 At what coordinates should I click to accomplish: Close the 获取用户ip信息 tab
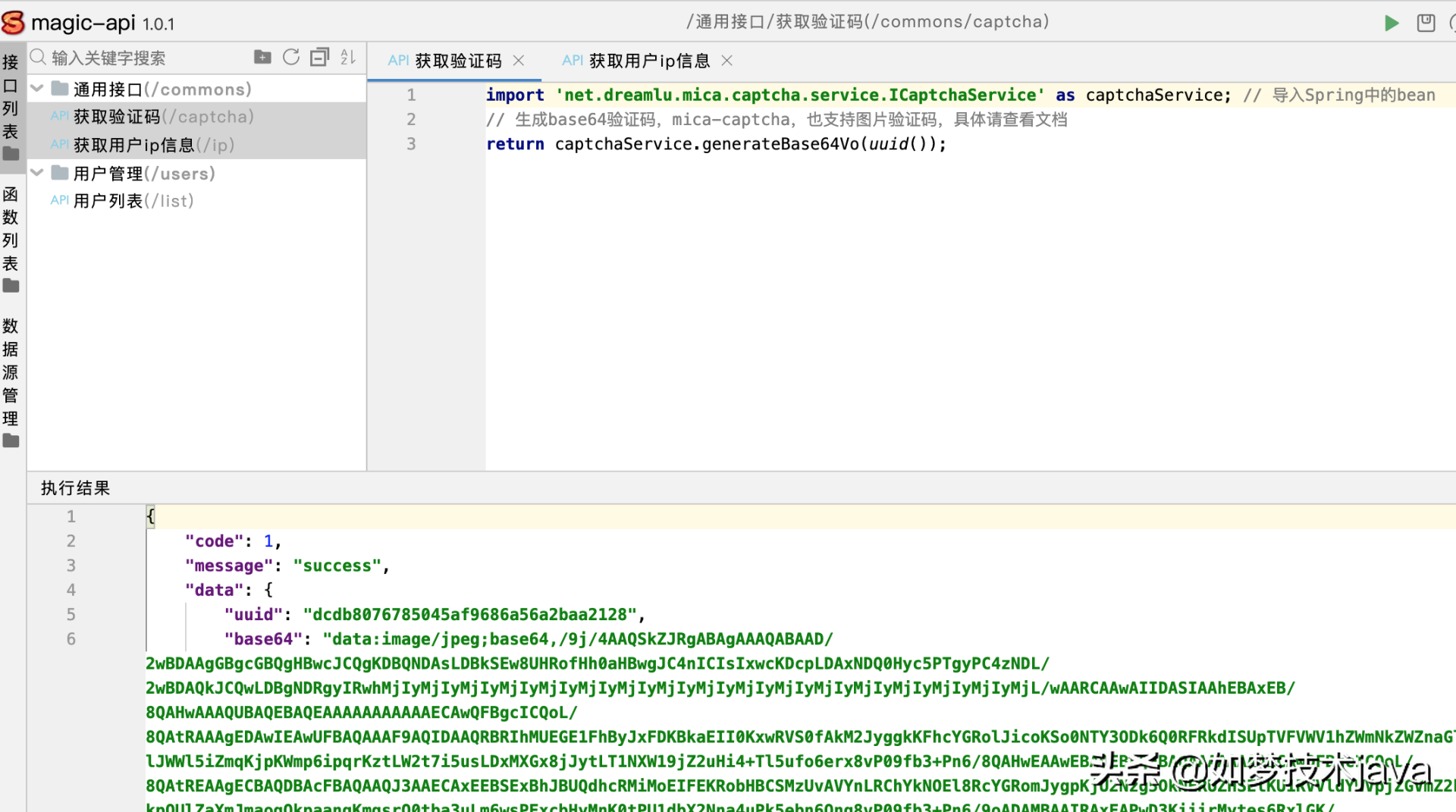click(x=726, y=61)
